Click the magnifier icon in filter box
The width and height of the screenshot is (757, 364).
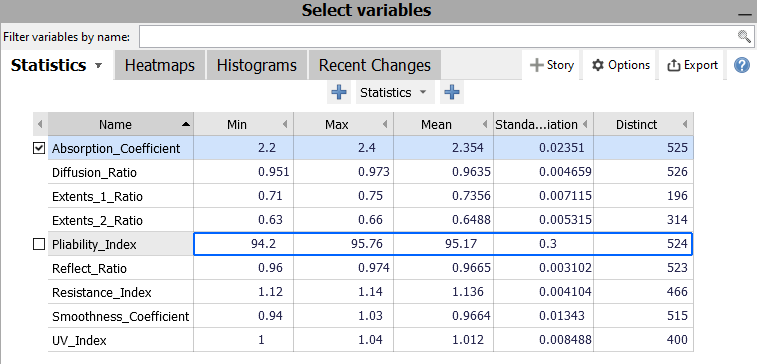coord(744,37)
